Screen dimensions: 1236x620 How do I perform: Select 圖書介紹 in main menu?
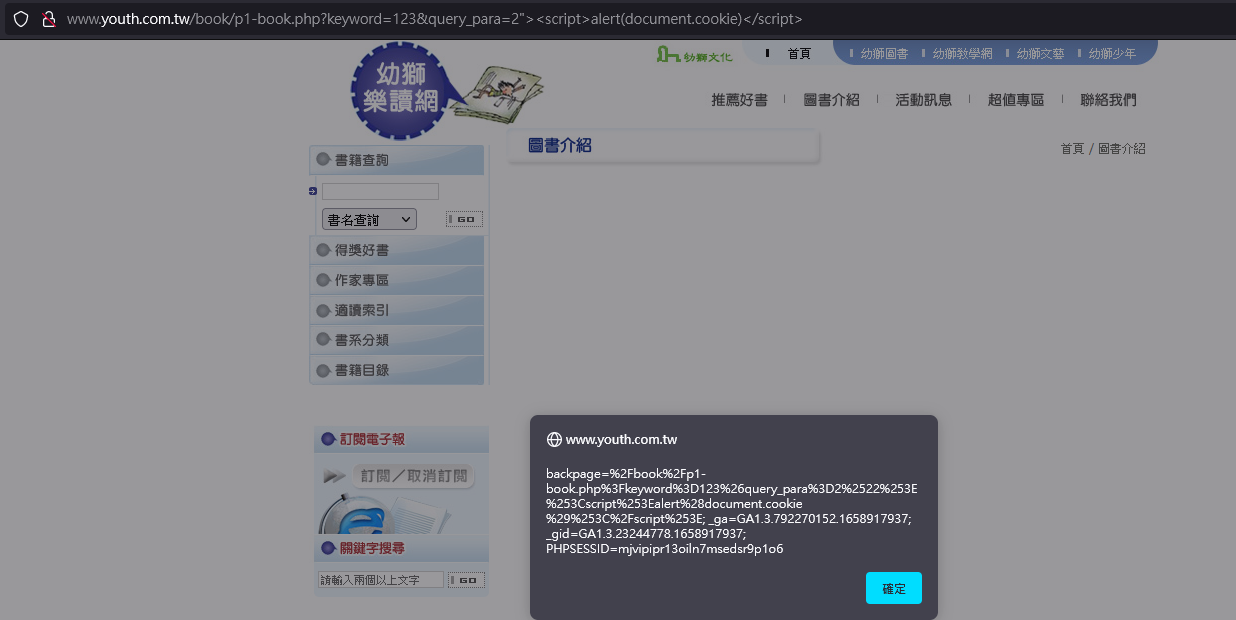[831, 100]
